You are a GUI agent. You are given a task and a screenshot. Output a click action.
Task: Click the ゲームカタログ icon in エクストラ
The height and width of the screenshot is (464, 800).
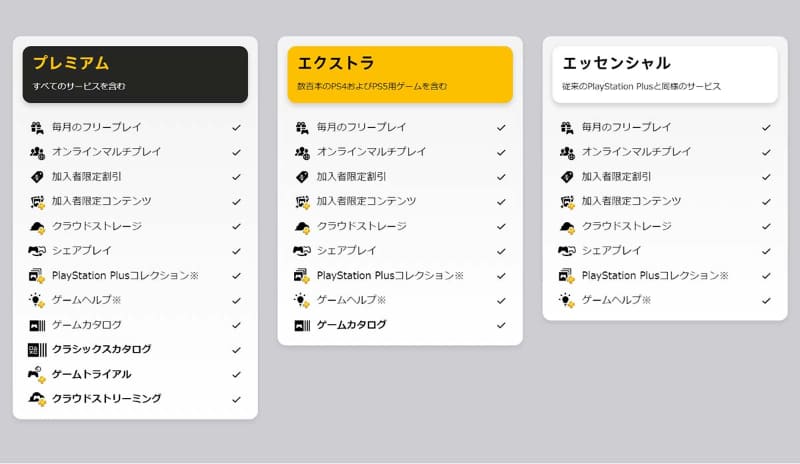click(x=302, y=325)
